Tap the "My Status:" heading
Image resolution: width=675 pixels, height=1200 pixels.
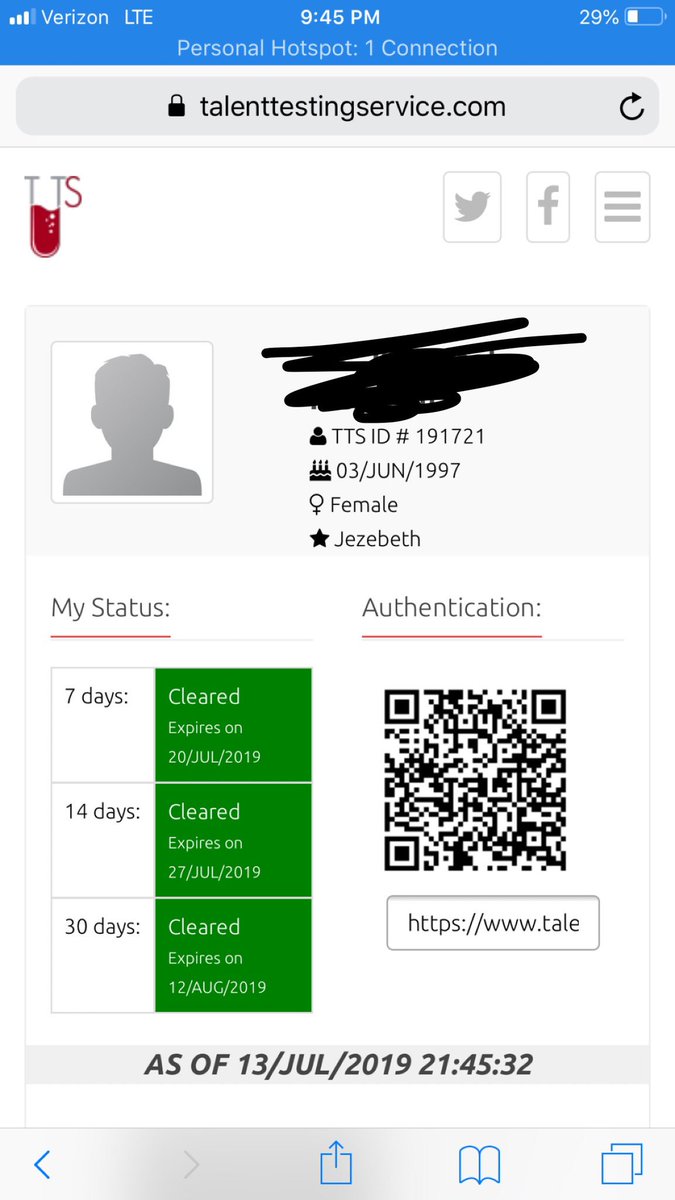click(x=110, y=608)
